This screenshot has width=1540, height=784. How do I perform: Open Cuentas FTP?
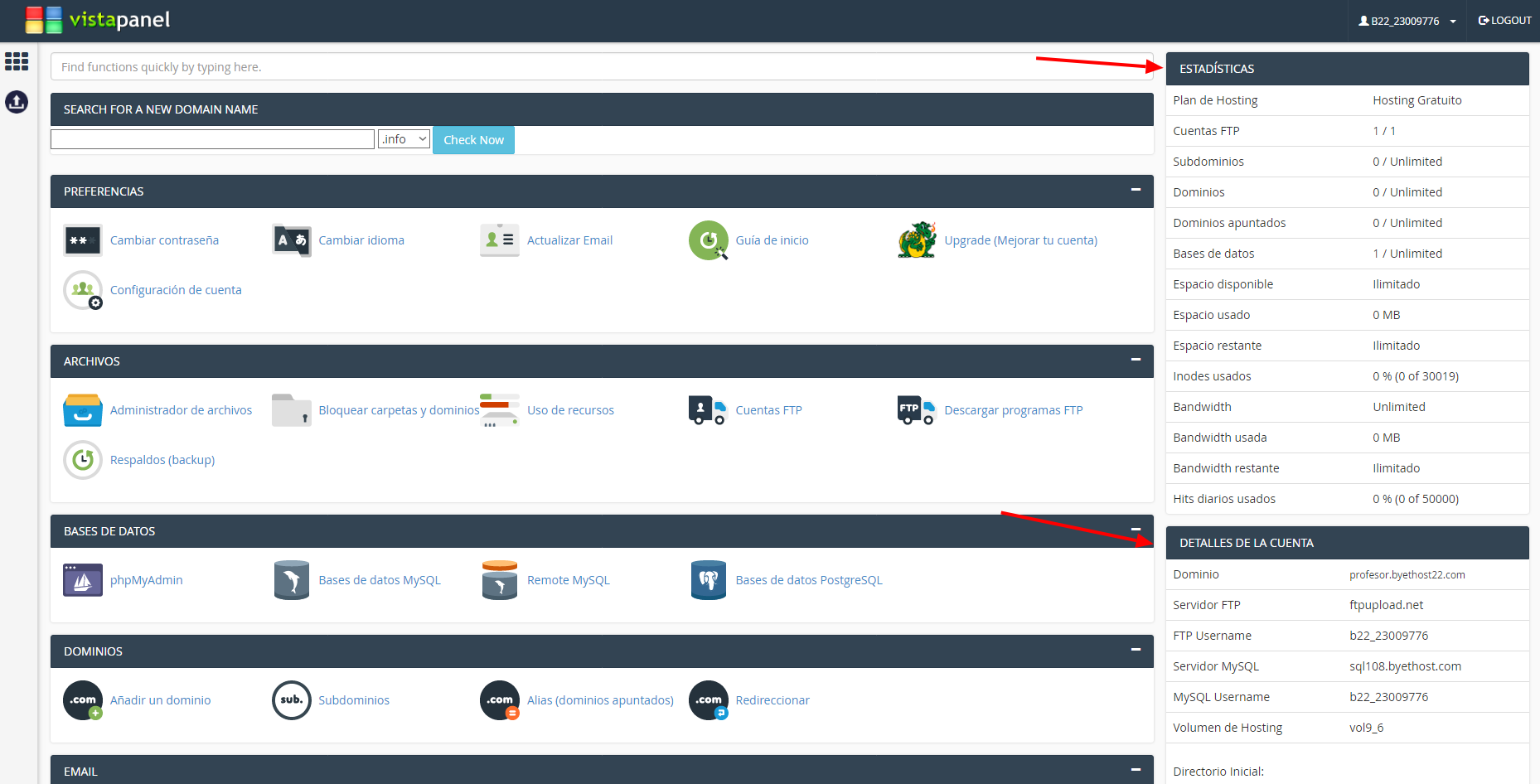tap(768, 409)
